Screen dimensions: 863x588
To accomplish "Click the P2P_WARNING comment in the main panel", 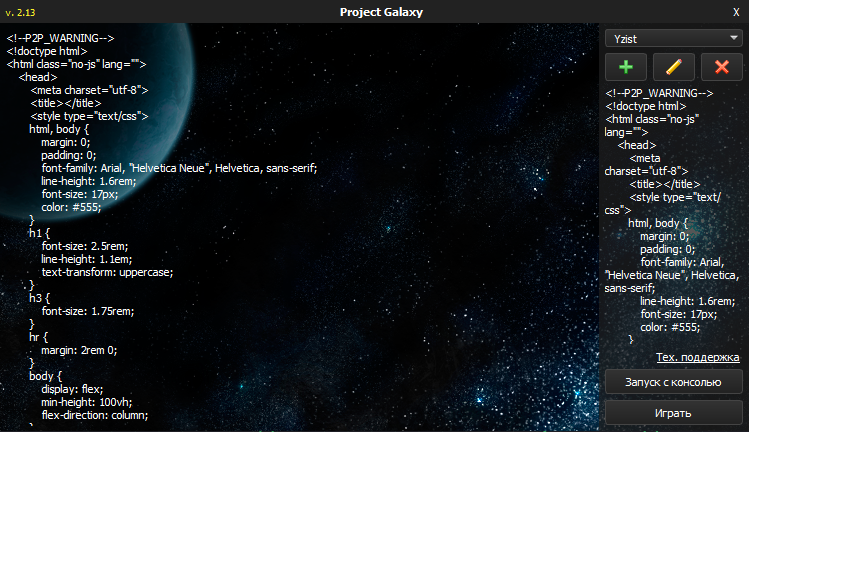I will [60, 38].
